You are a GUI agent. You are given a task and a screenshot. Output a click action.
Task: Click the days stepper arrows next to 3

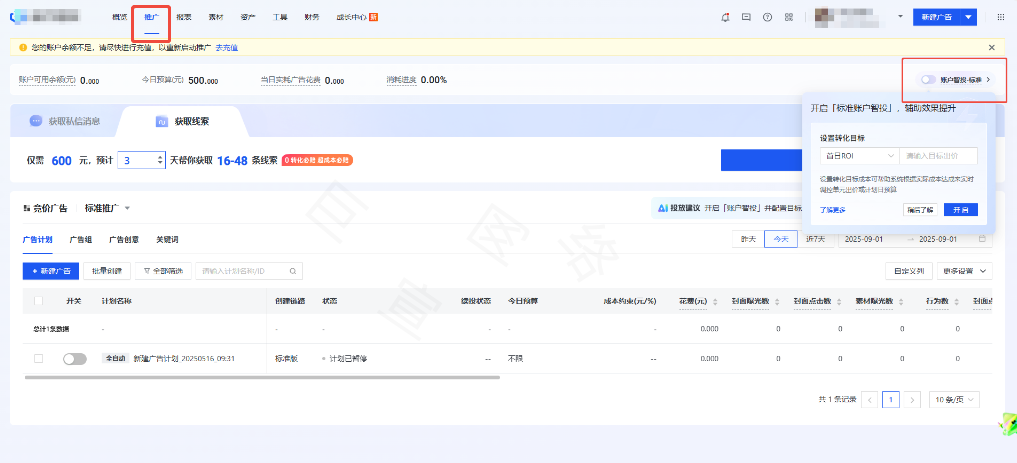coord(160,160)
